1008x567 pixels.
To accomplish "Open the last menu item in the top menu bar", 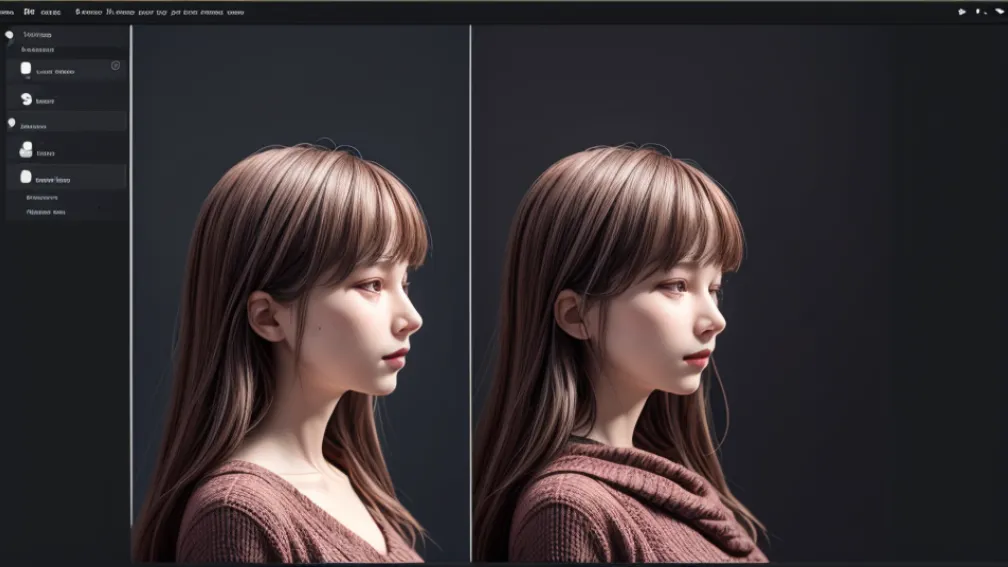I will coord(235,12).
